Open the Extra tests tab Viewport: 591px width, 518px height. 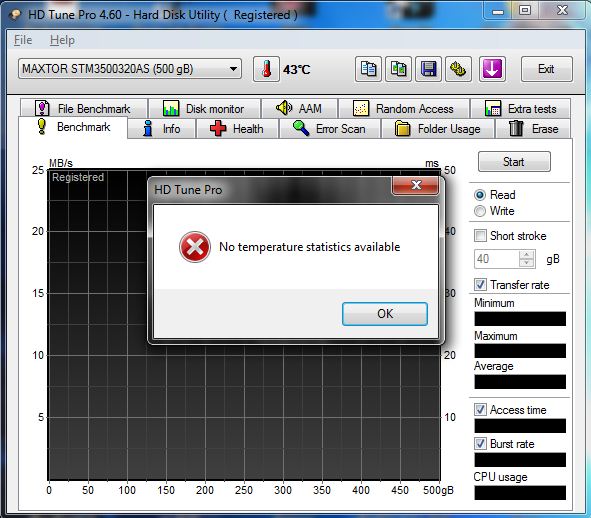(521, 109)
